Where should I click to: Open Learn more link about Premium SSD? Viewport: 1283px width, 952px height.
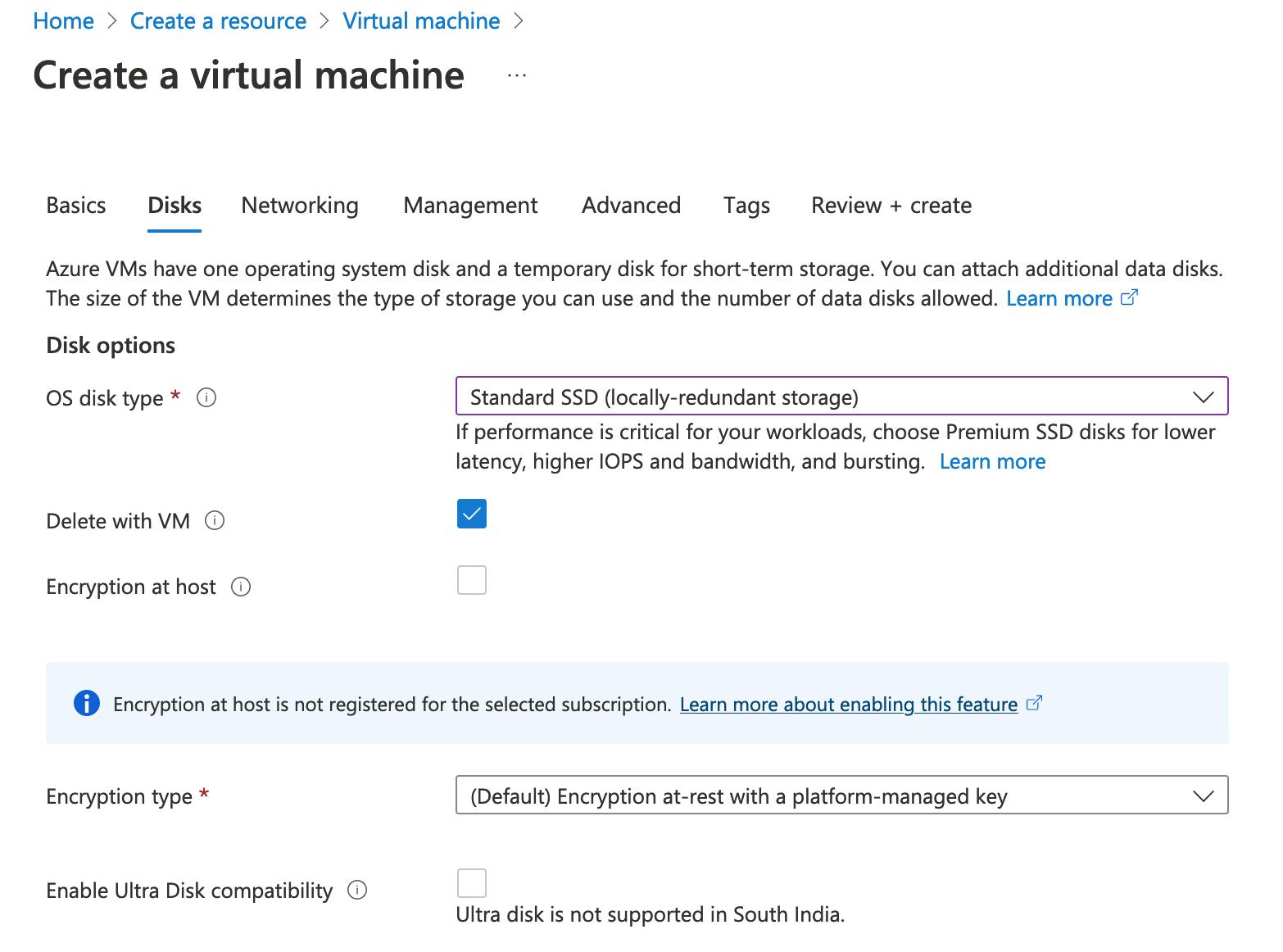[x=992, y=461]
